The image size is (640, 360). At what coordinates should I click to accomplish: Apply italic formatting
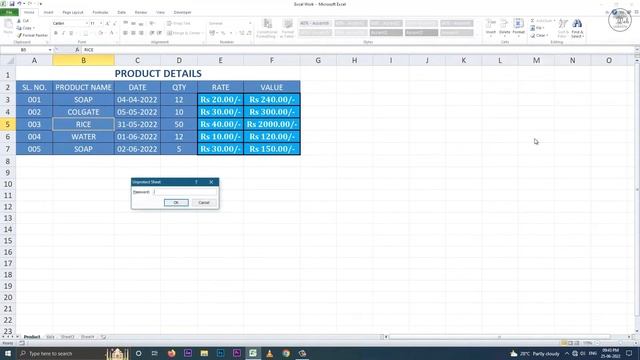(x=63, y=33)
